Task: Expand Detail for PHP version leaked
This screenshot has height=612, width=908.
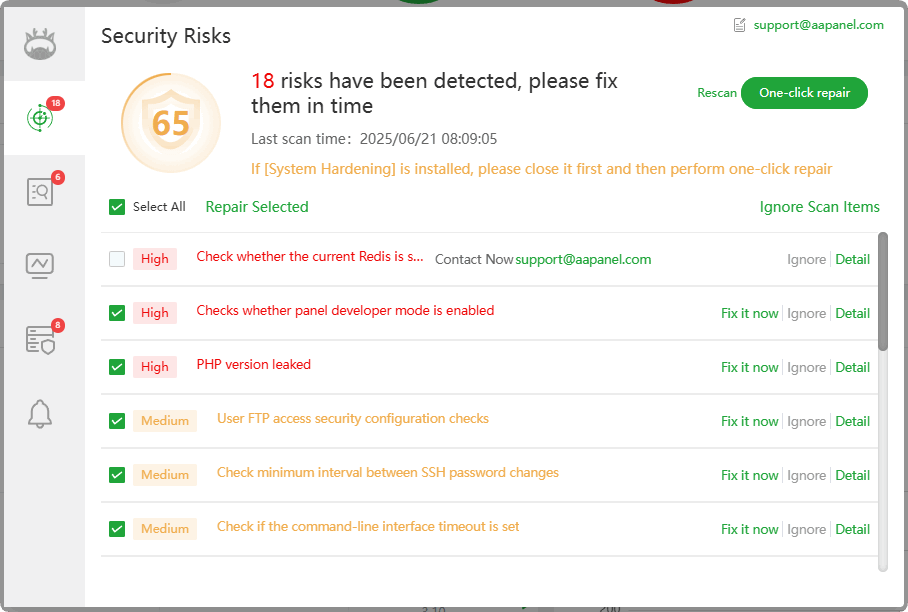Action: coord(852,367)
